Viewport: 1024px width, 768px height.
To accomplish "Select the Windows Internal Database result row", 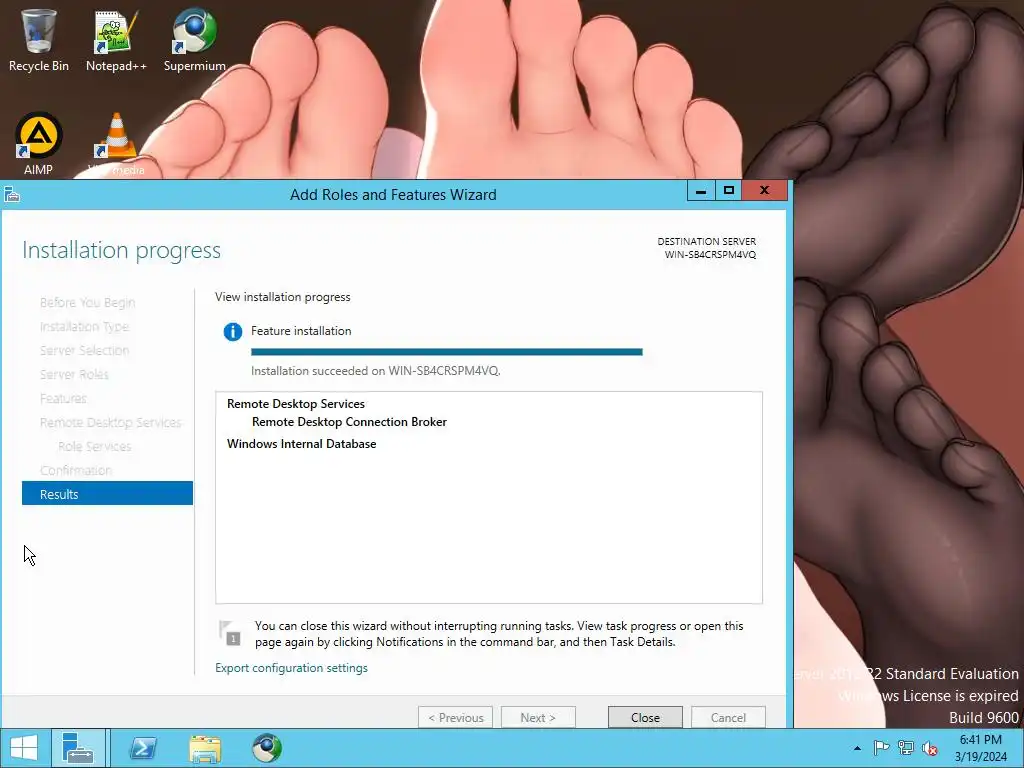I will tap(302, 443).
